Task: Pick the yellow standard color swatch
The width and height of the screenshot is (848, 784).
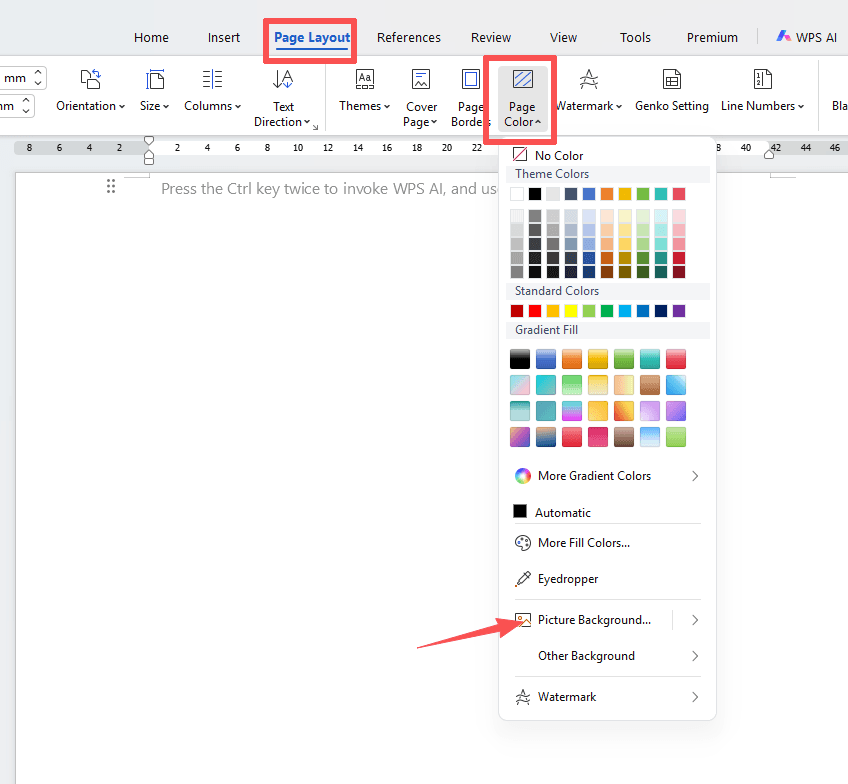Action: point(570,311)
